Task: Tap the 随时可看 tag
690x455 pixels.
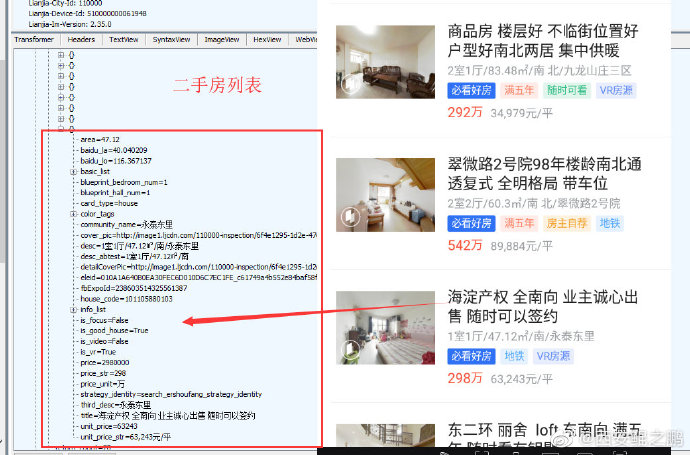Action: tap(567, 91)
